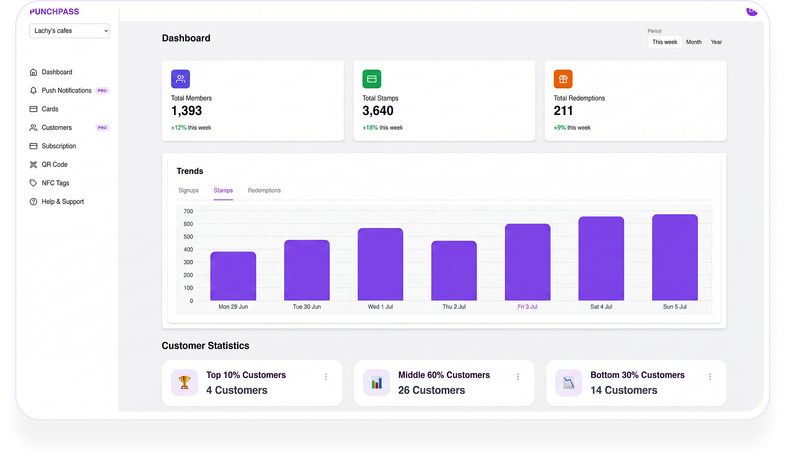Click the Total Members value 1,393

click(x=186, y=111)
